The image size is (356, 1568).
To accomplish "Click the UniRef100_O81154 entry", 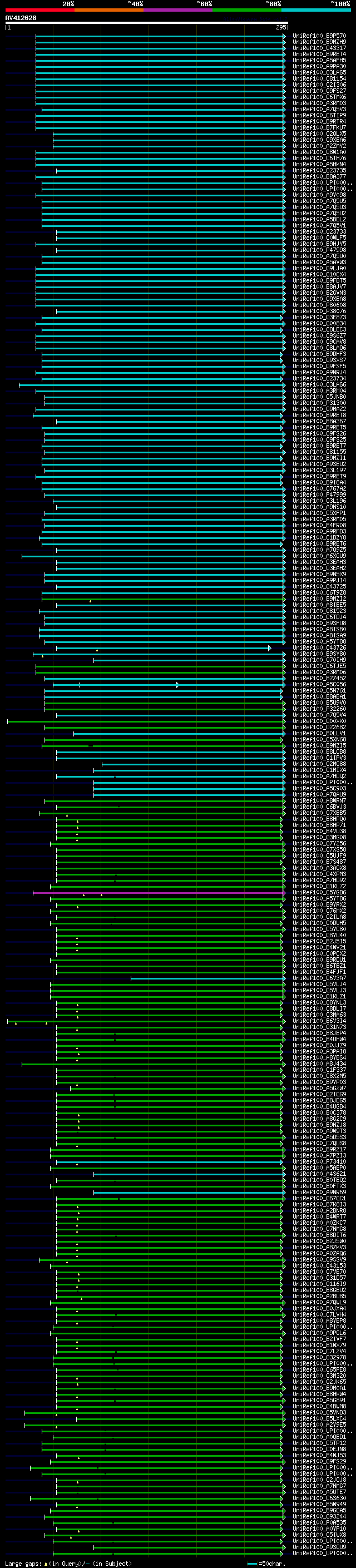I will 319,78.
